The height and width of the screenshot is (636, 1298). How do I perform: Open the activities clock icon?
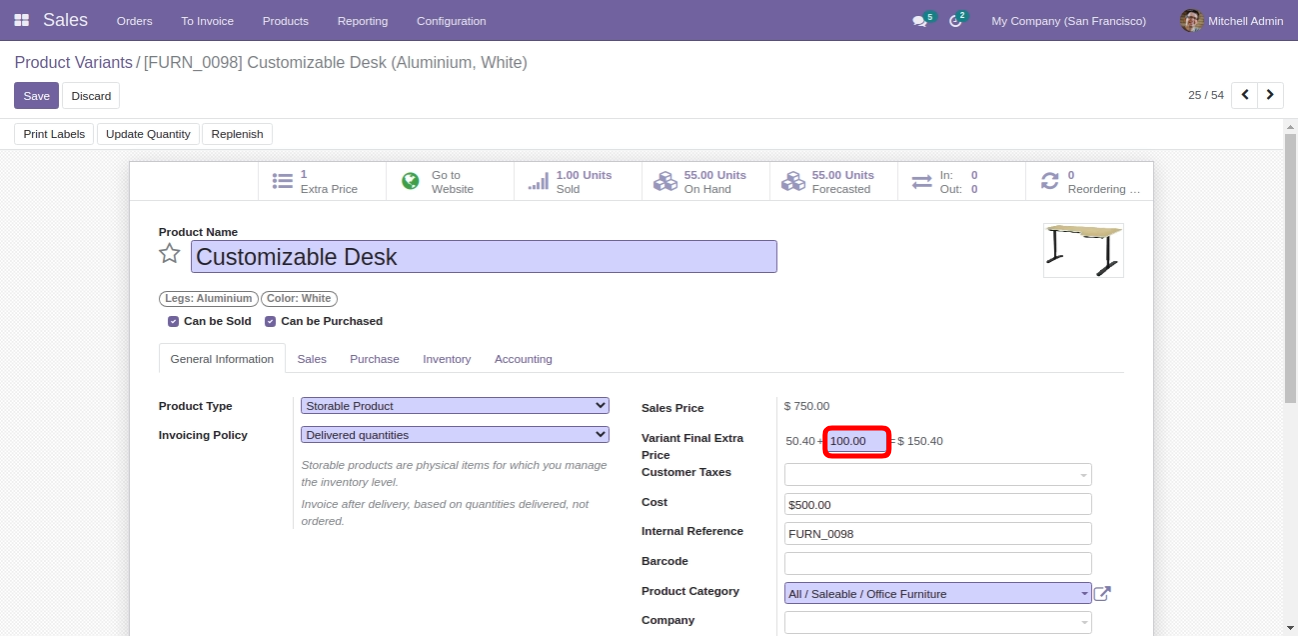coord(955,21)
